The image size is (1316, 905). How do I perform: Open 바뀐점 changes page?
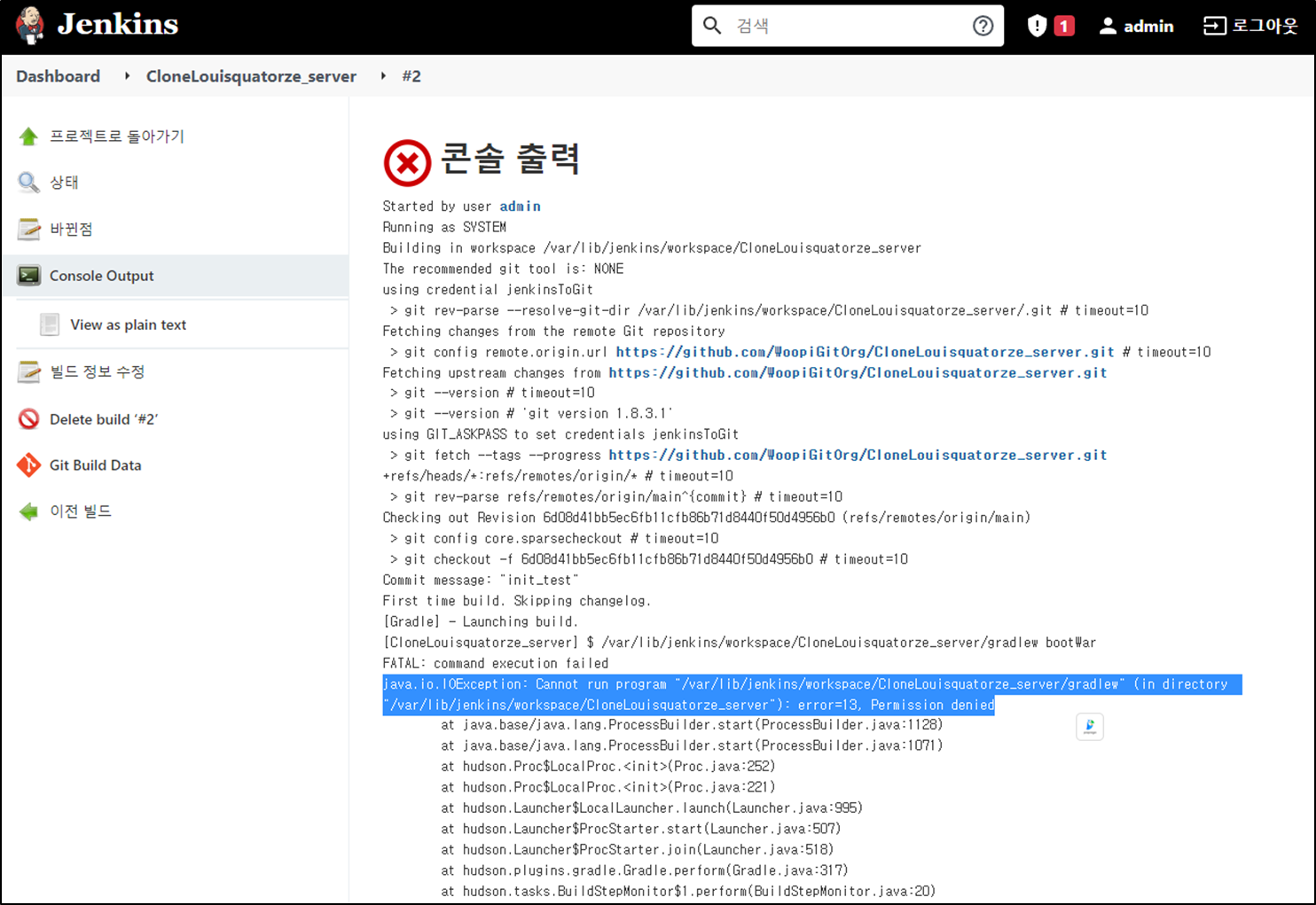click(x=71, y=229)
